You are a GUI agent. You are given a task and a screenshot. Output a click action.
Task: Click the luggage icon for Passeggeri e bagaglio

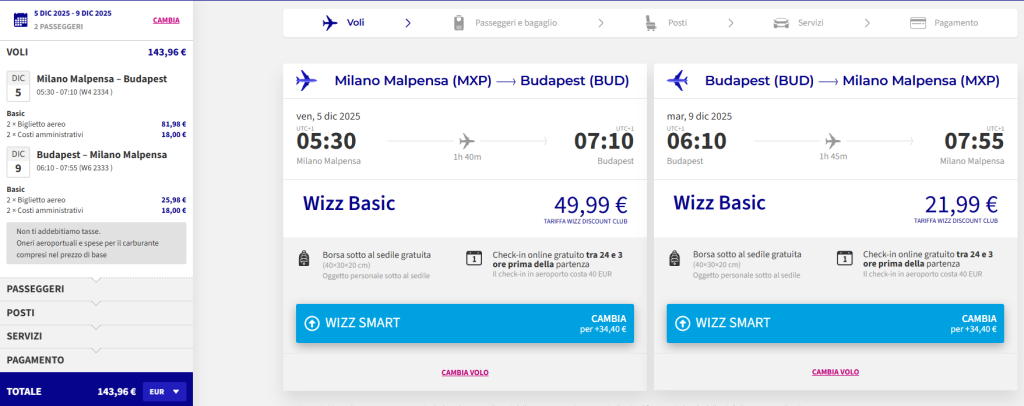(459, 23)
